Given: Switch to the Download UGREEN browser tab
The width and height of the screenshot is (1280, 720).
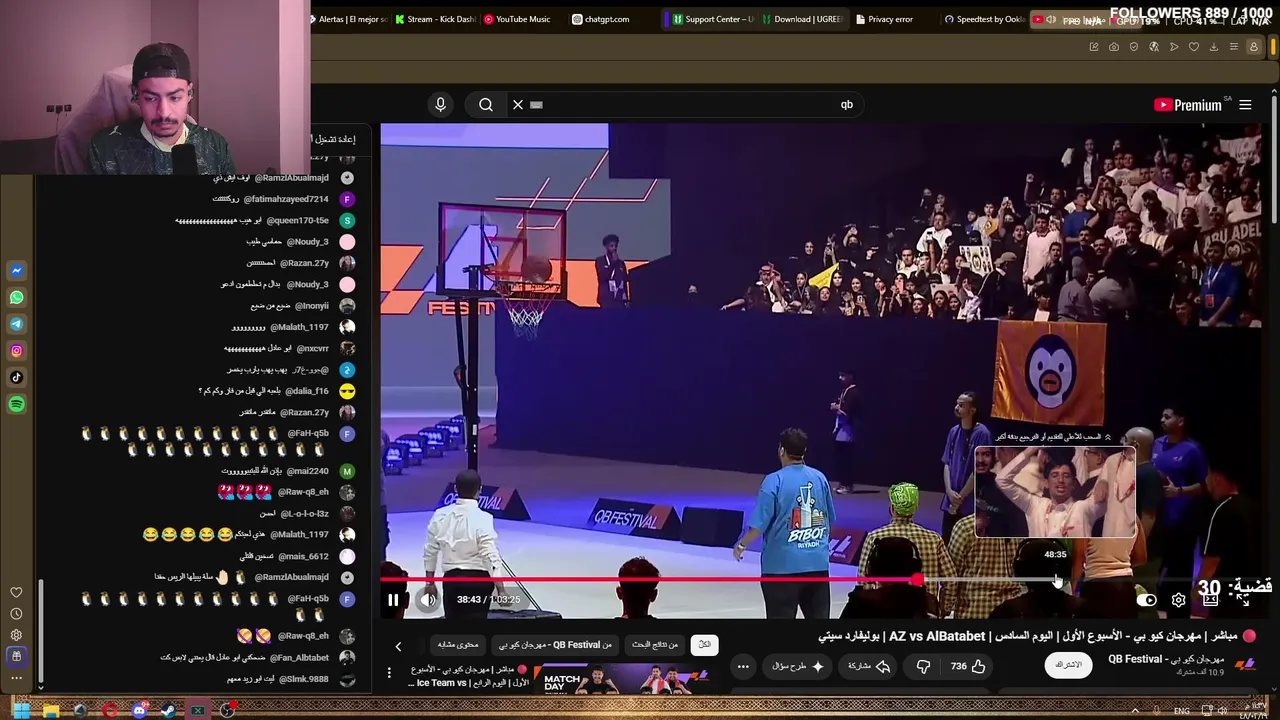Looking at the screenshot, I should [802, 19].
